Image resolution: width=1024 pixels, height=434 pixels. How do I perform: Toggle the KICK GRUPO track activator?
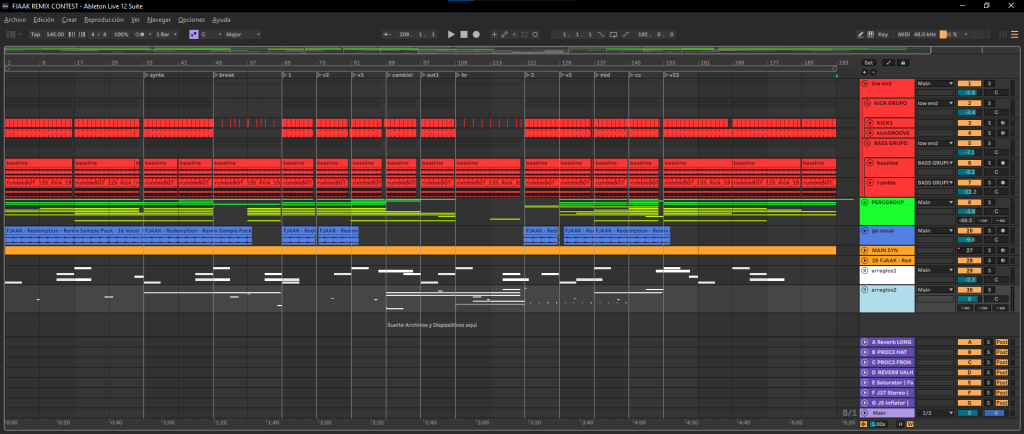point(968,103)
